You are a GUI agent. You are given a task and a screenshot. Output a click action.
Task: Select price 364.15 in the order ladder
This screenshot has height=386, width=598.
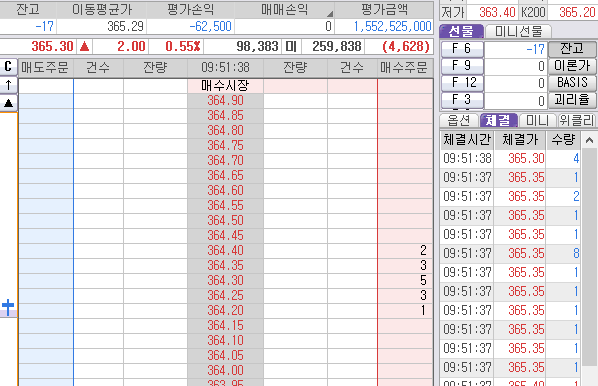click(x=225, y=326)
